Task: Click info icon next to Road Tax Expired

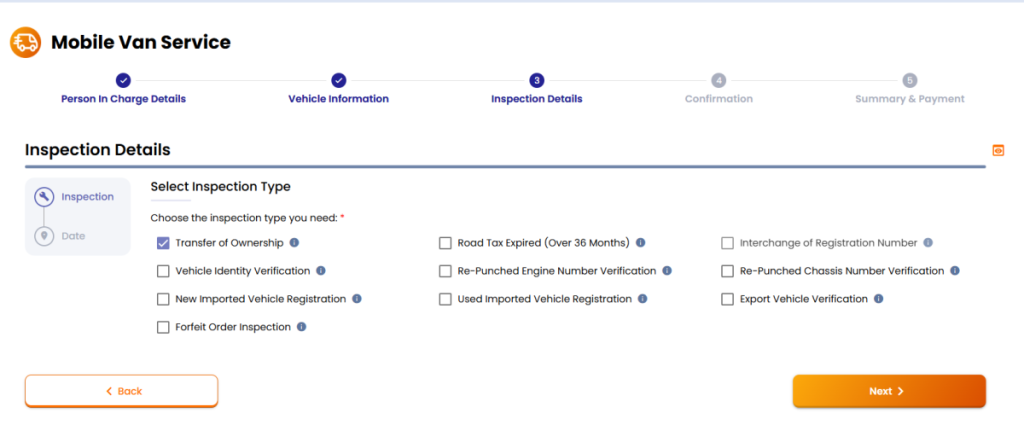Action: (x=640, y=243)
